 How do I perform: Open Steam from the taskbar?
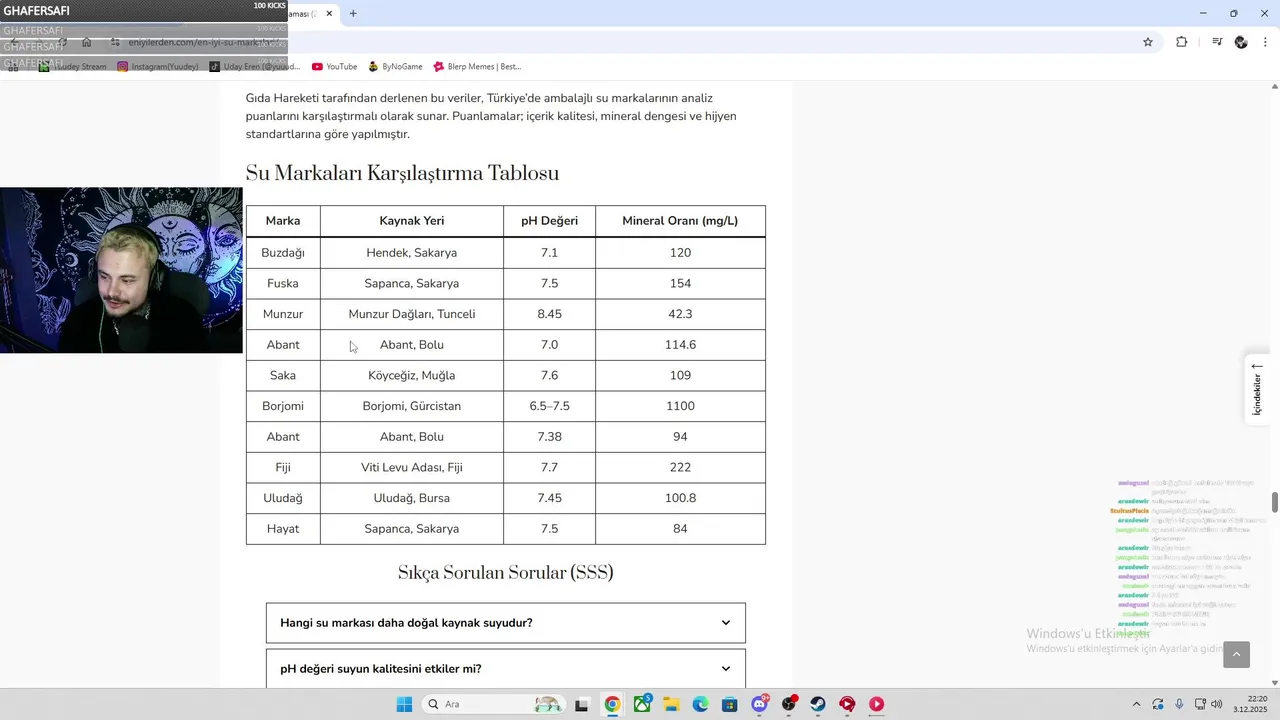point(818,704)
